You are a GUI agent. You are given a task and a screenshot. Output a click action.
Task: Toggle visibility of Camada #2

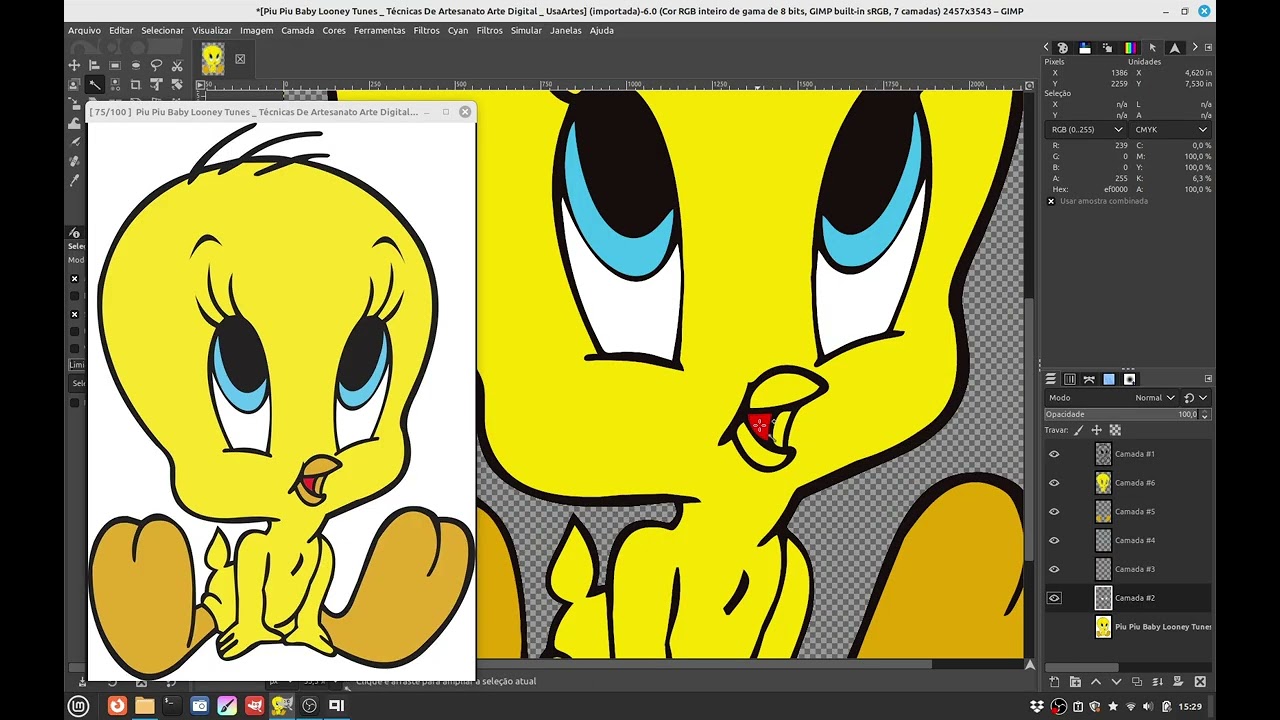click(x=1054, y=598)
